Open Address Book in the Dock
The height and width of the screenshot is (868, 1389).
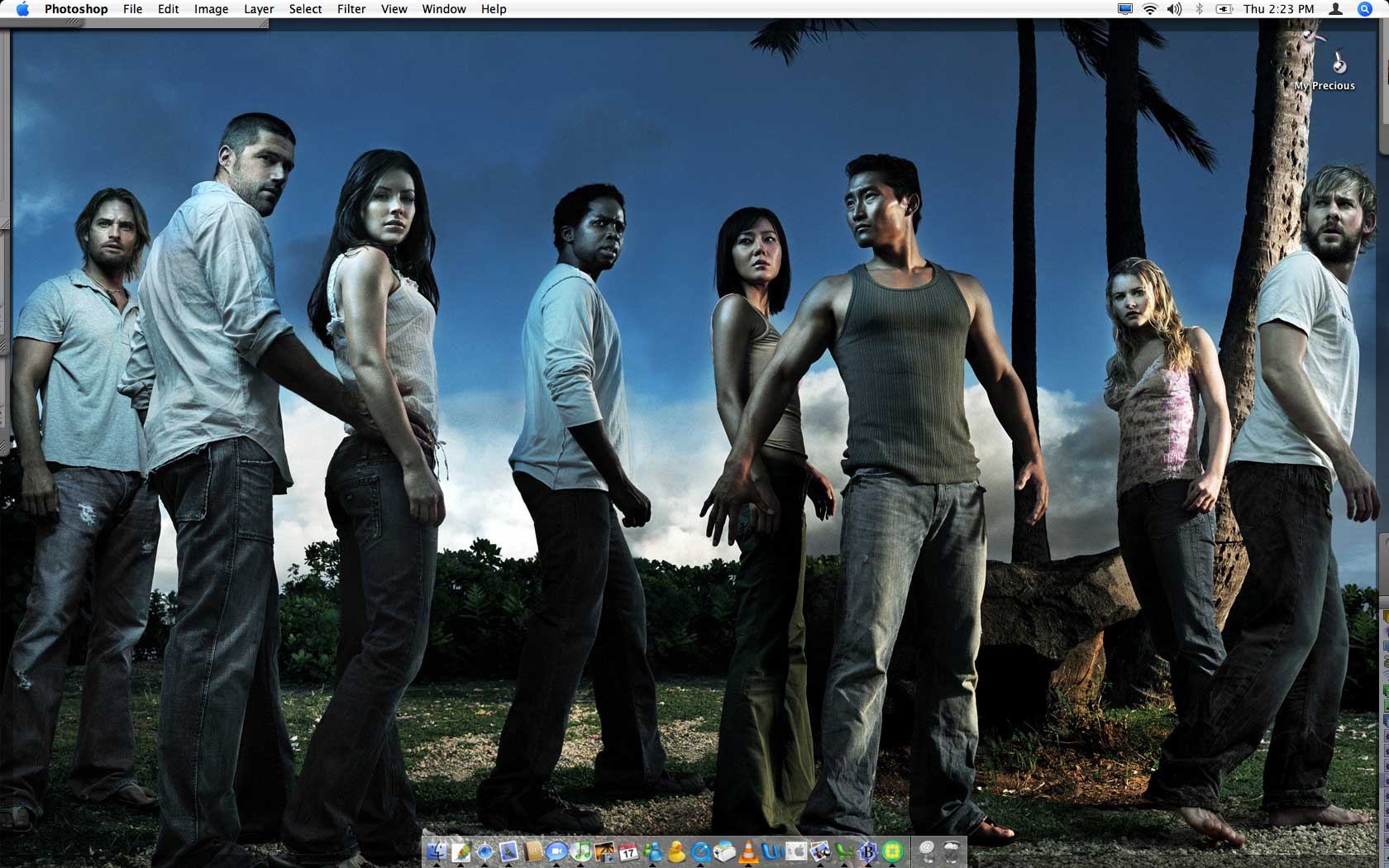(533, 851)
